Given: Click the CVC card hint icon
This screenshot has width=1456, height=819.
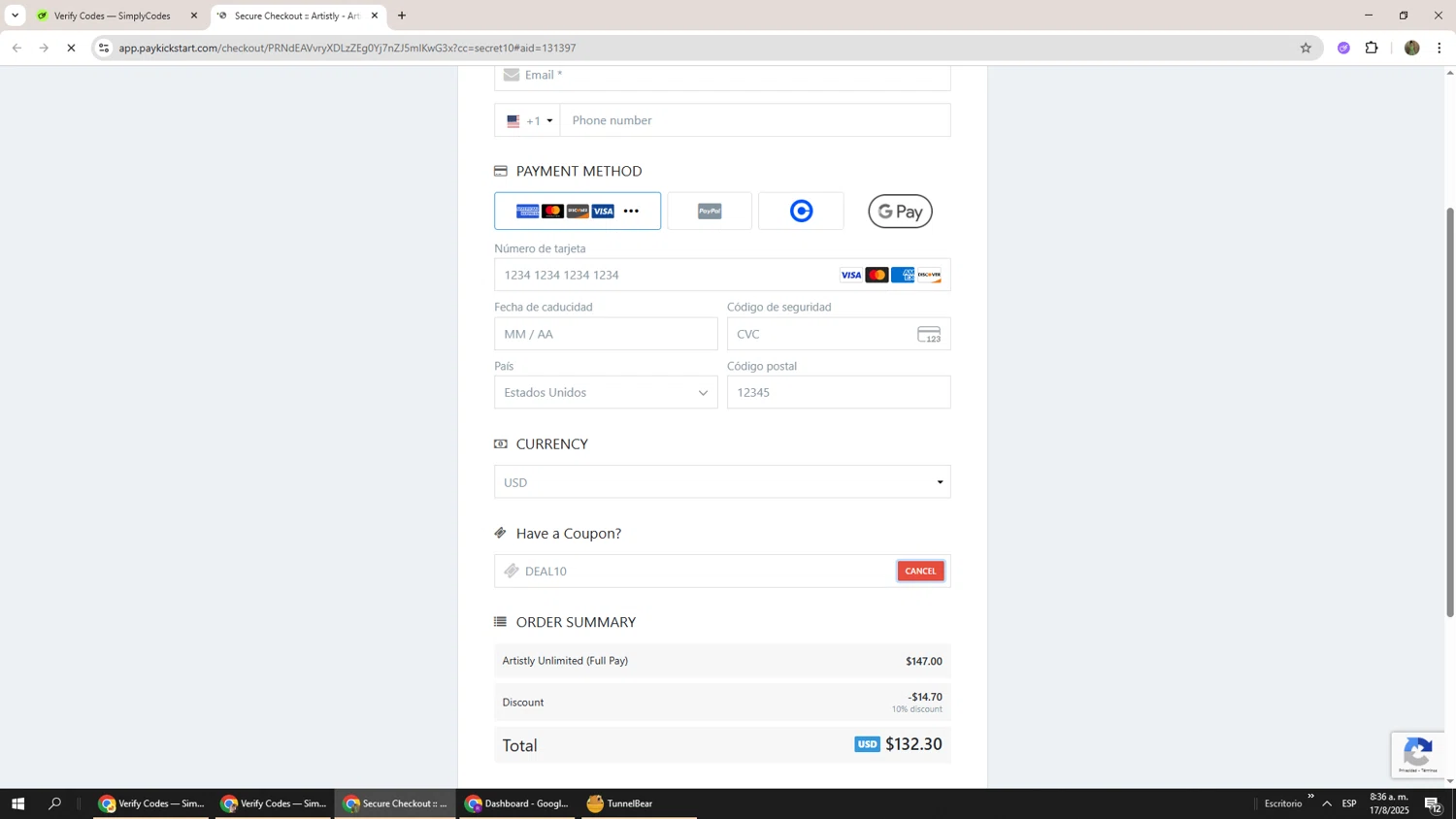Looking at the screenshot, I should [929, 335].
